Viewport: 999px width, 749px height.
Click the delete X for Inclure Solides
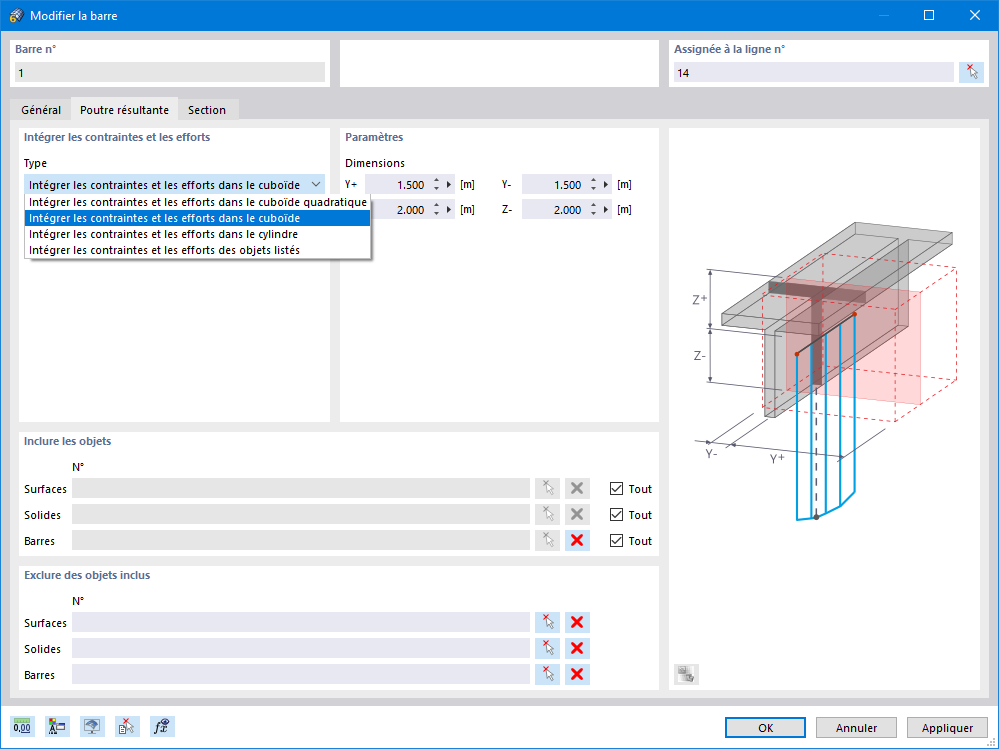[x=577, y=515]
